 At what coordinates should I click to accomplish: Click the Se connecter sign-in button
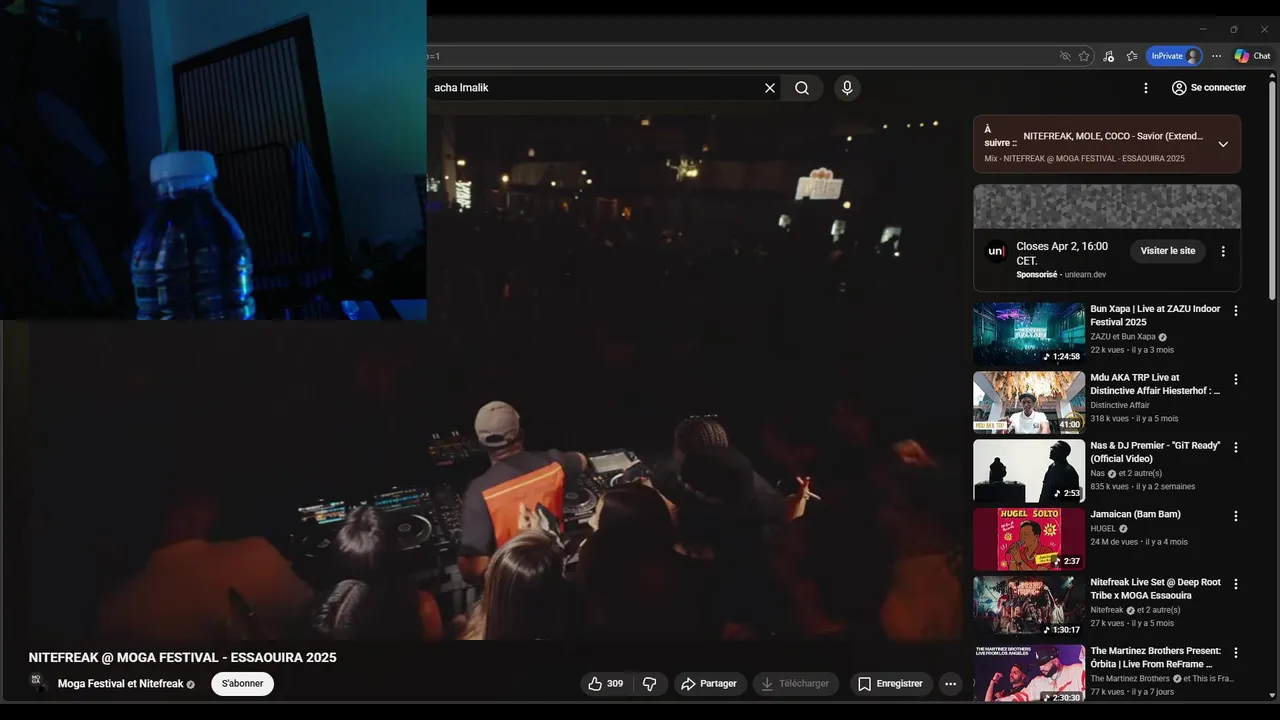pyautogui.click(x=1208, y=88)
